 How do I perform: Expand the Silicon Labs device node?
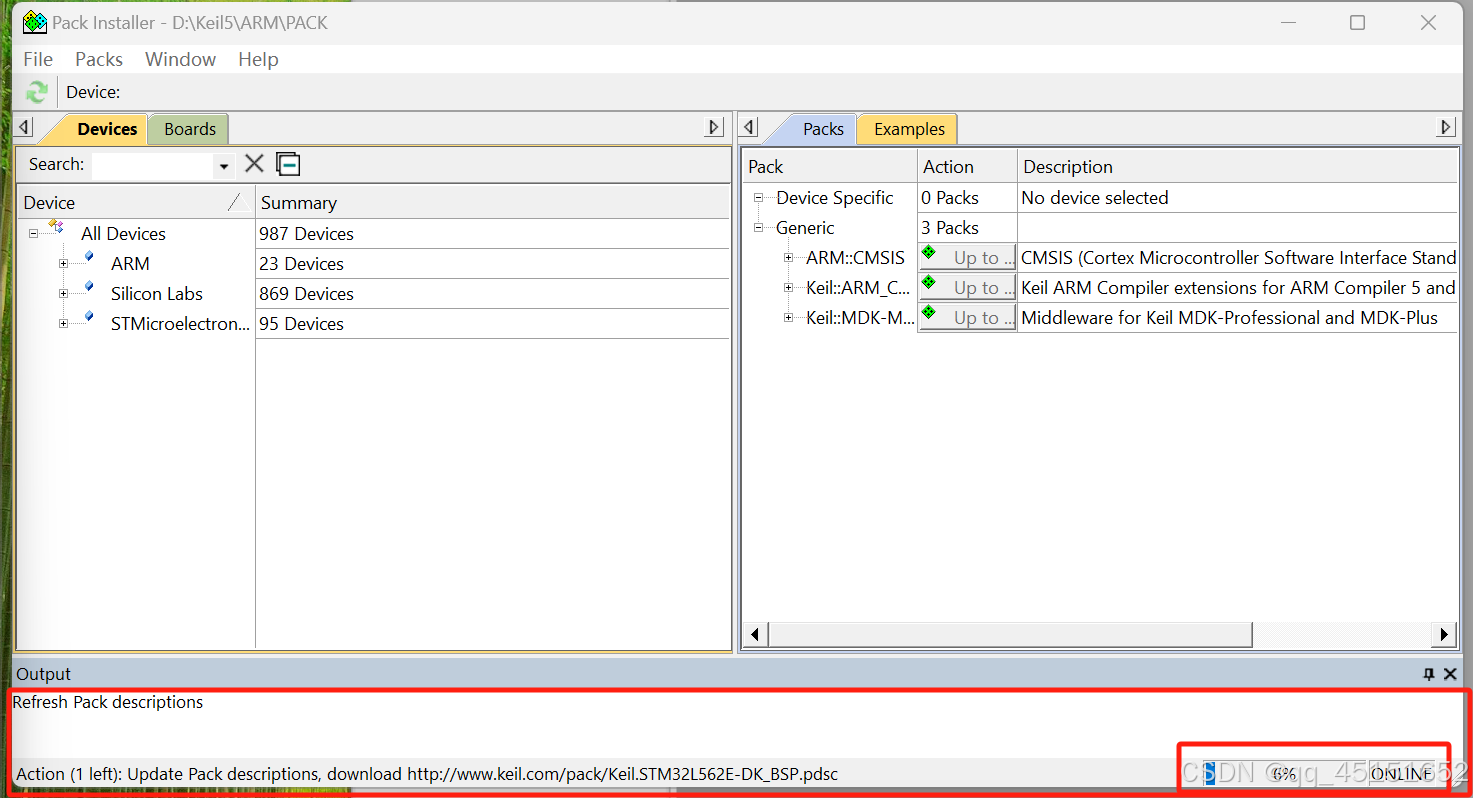pos(63,294)
